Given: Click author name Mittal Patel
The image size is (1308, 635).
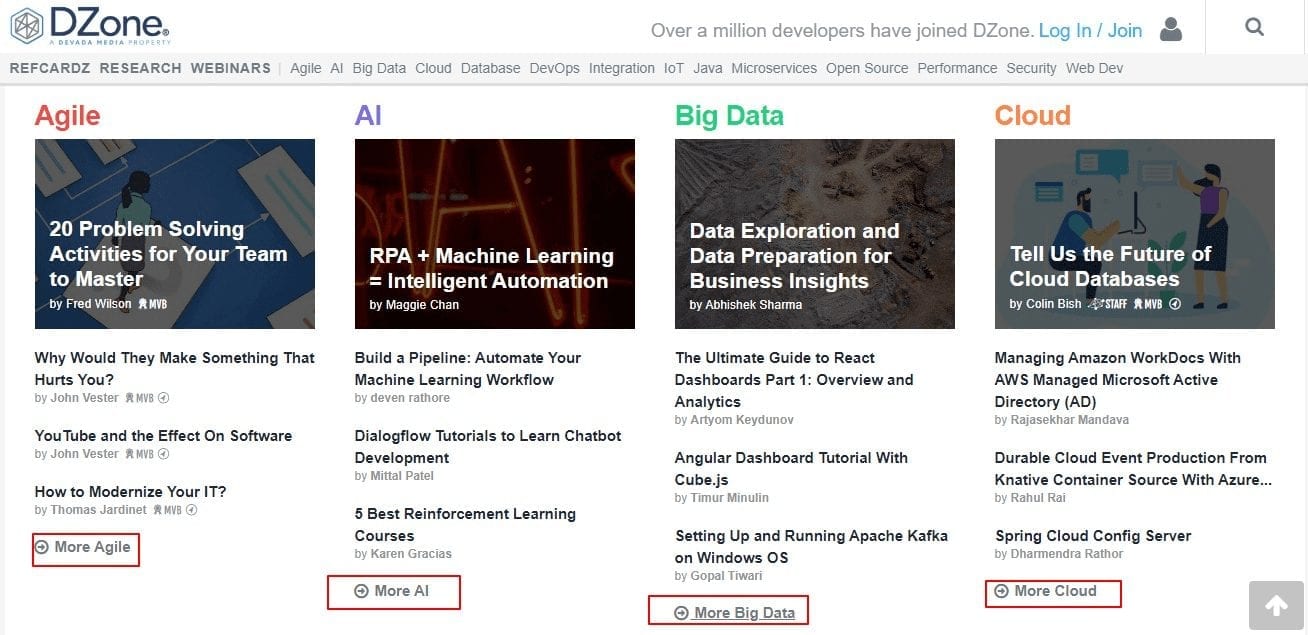Looking at the screenshot, I should tap(402, 476).
